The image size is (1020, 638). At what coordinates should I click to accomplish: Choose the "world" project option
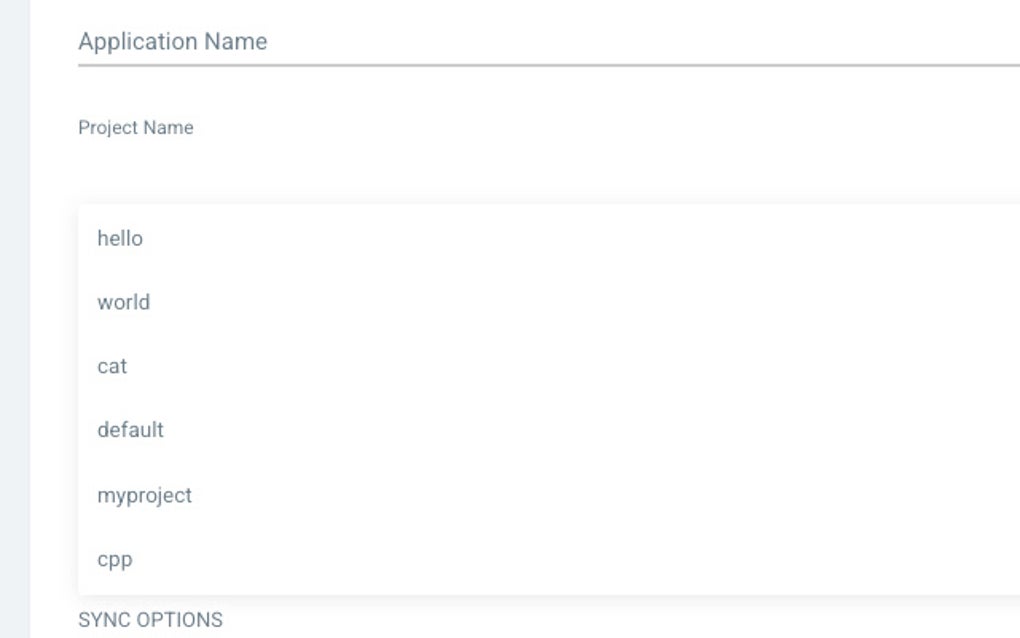(123, 302)
